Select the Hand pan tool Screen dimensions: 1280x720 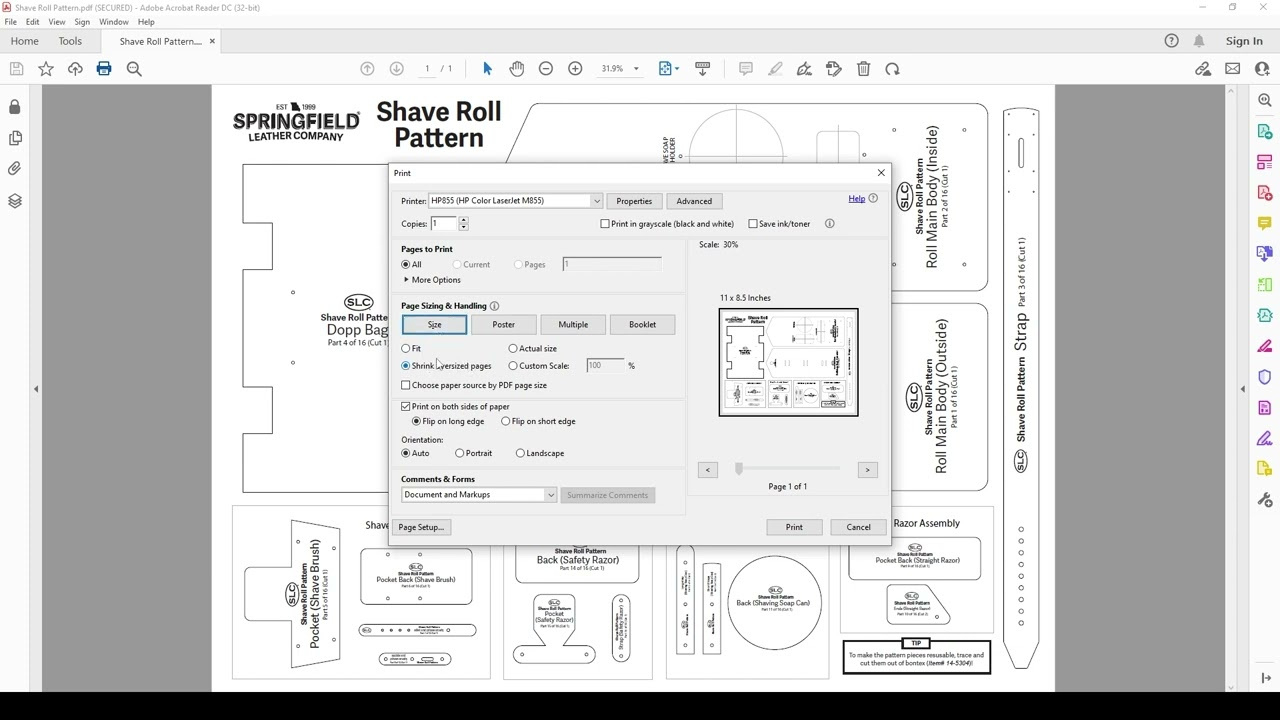(516, 69)
